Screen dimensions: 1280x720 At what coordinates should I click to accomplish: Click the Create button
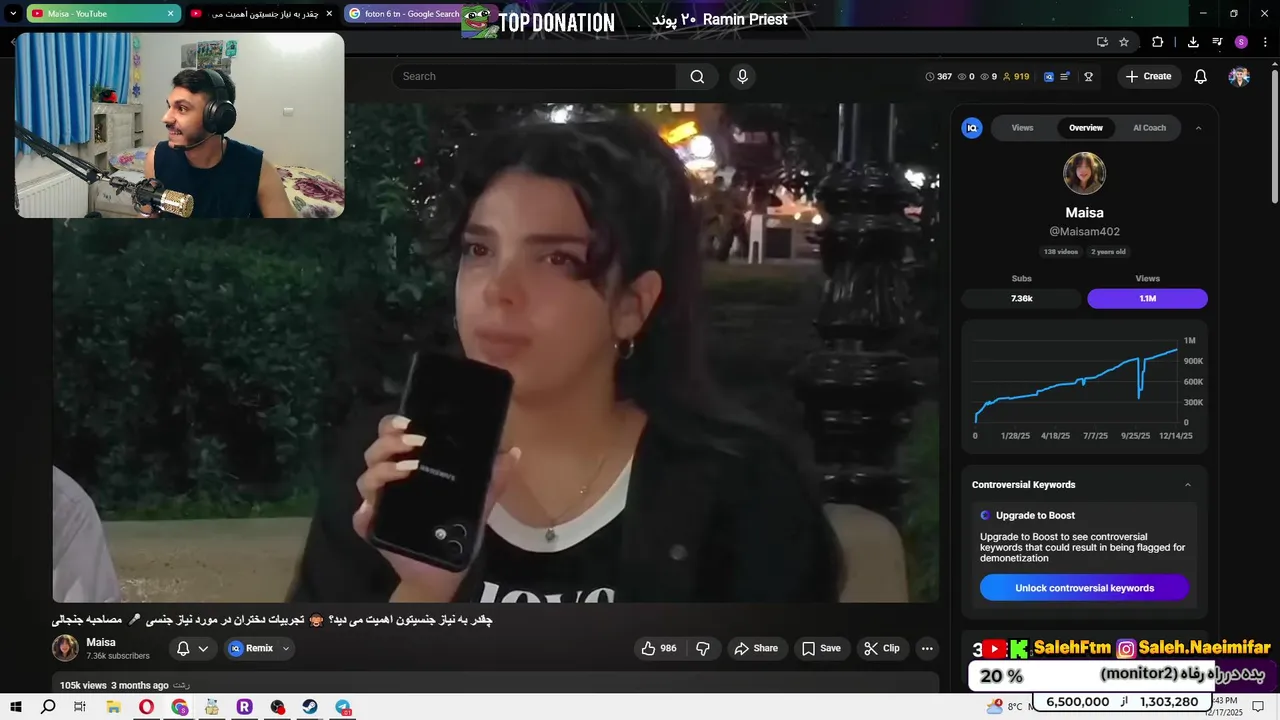pos(1148,76)
